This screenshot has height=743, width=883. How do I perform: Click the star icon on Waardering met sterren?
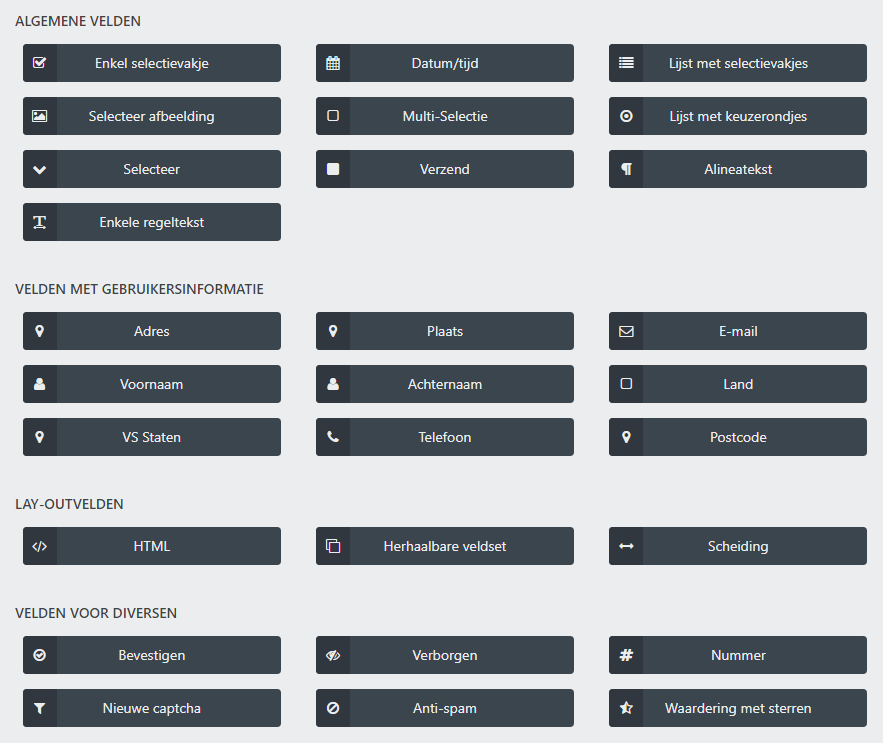[x=626, y=708]
